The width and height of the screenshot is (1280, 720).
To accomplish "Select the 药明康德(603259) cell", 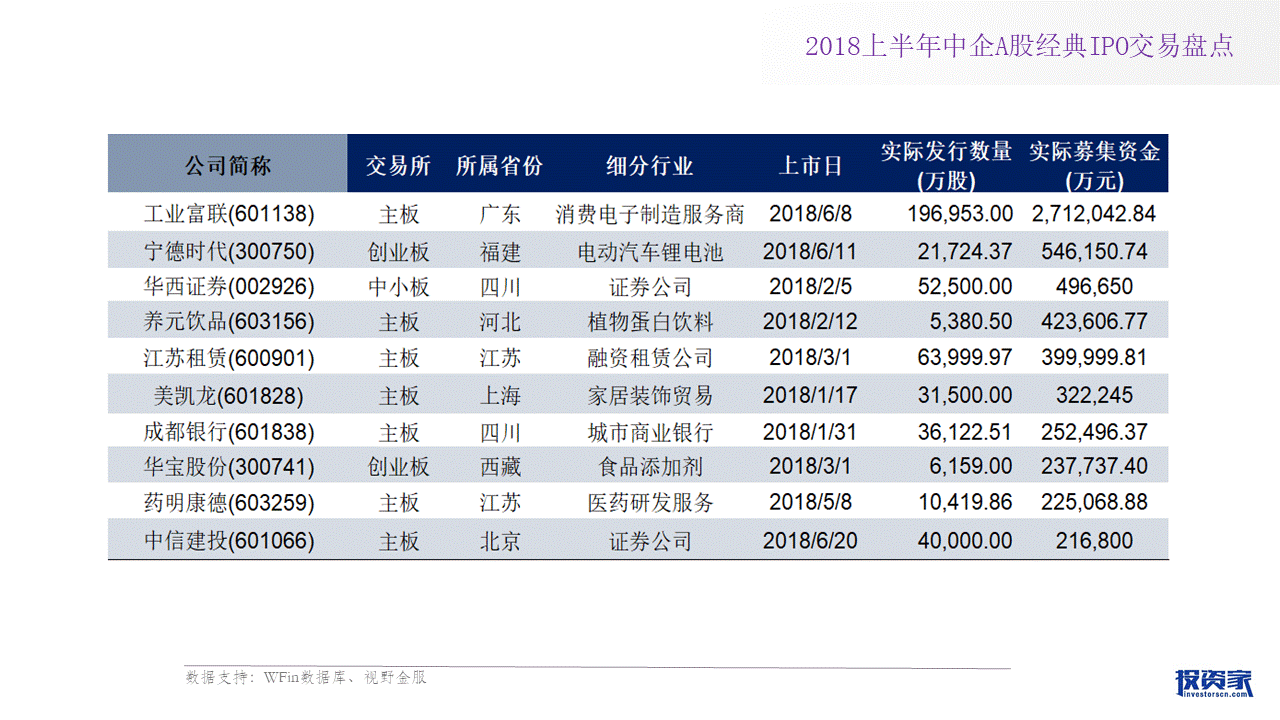I will point(229,502).
